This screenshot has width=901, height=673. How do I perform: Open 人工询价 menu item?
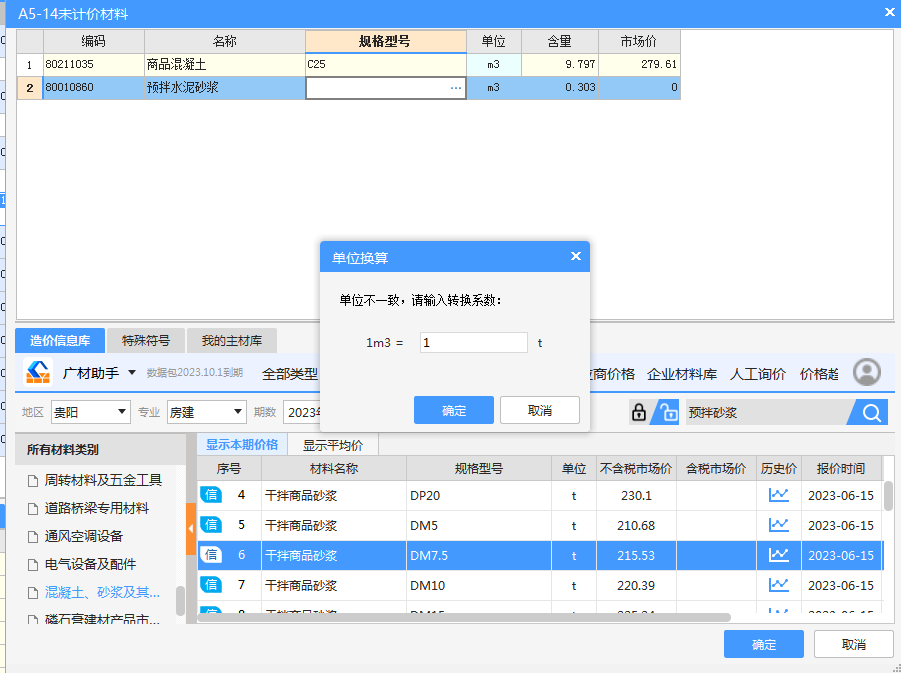pyautogui.click(x=757, y=374)
